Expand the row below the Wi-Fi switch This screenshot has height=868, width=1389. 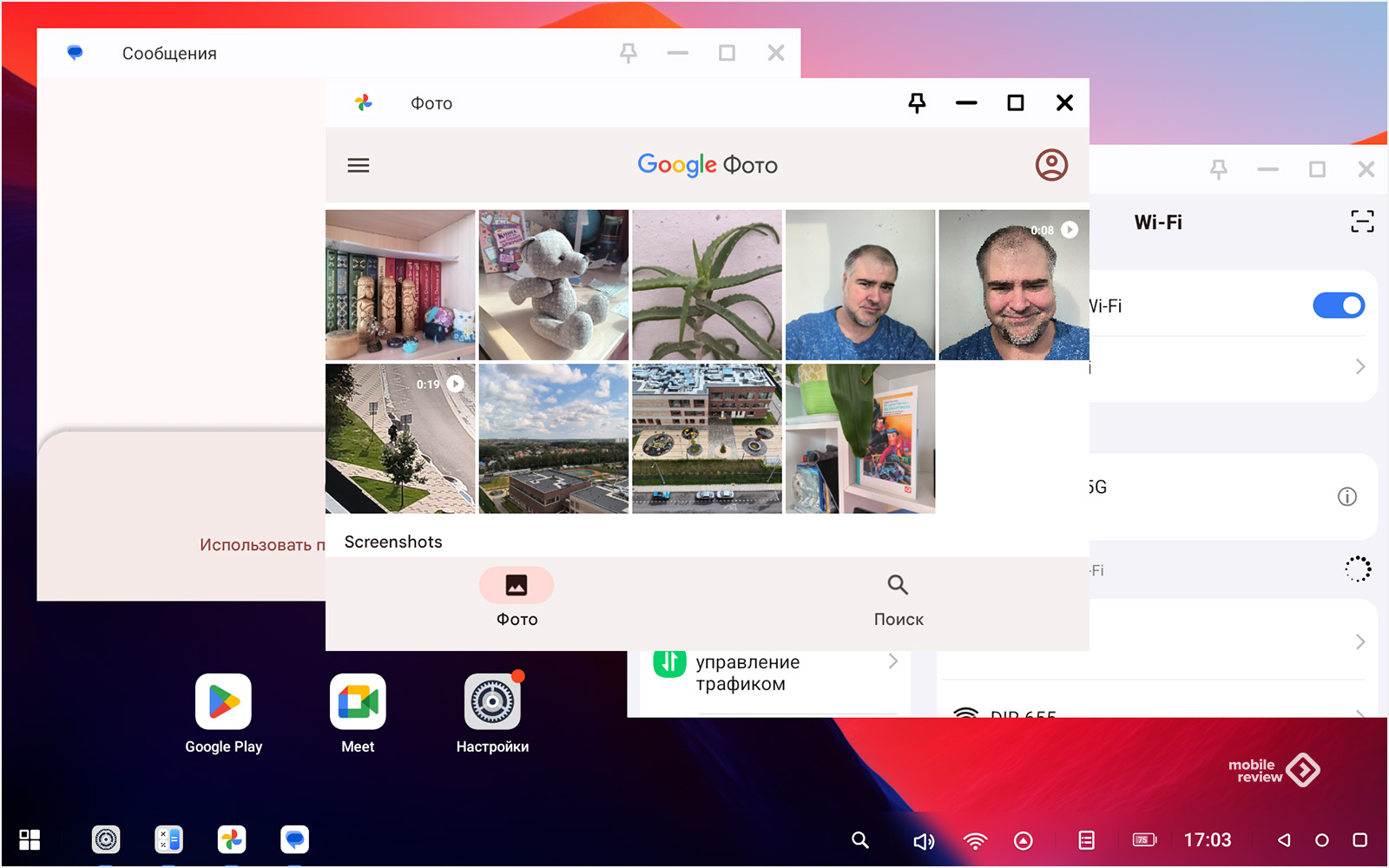click(x=1233, y=367)
